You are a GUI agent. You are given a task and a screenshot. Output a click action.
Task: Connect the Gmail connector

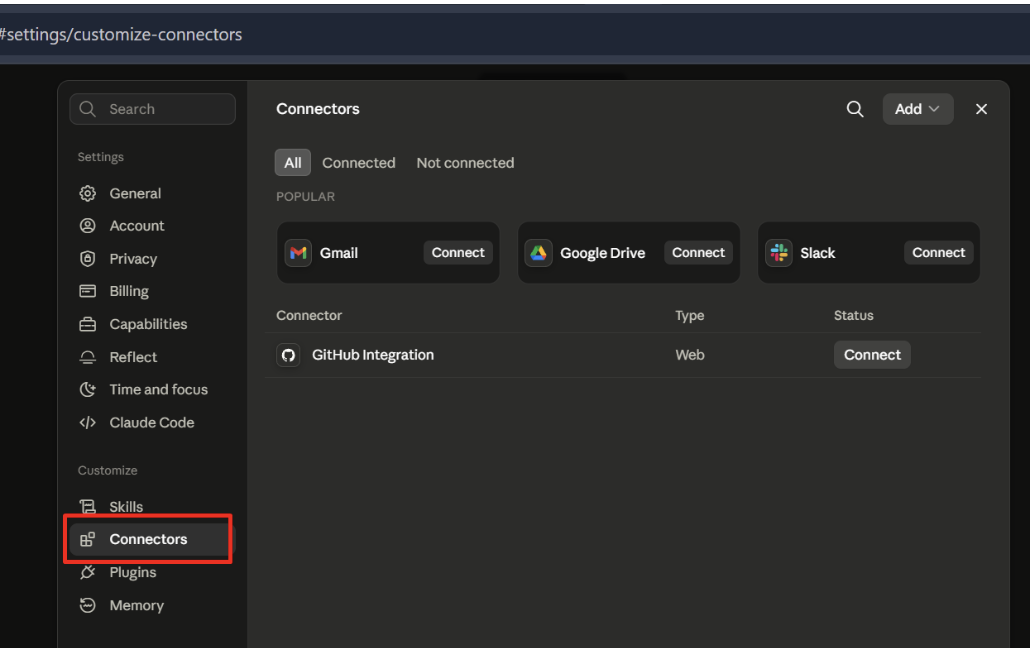coord(458,253)
